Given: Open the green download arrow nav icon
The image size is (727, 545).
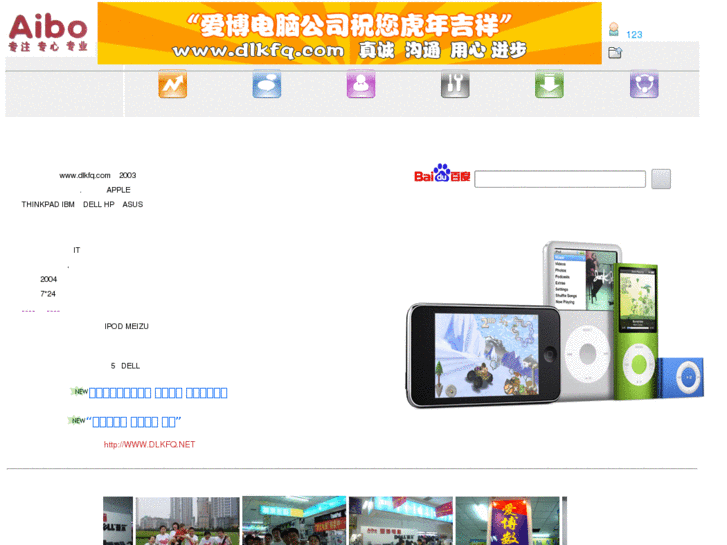Looking at the screenshot, I should tap(549, 84).
